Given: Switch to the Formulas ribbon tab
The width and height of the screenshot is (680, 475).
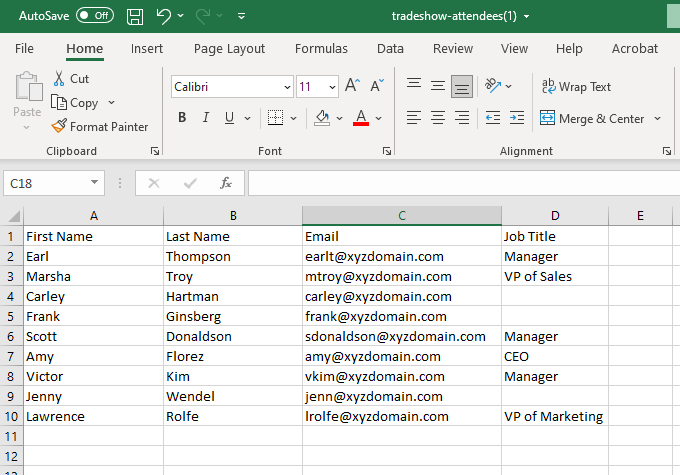Looking at the screenshot, I should click(322, 49).
